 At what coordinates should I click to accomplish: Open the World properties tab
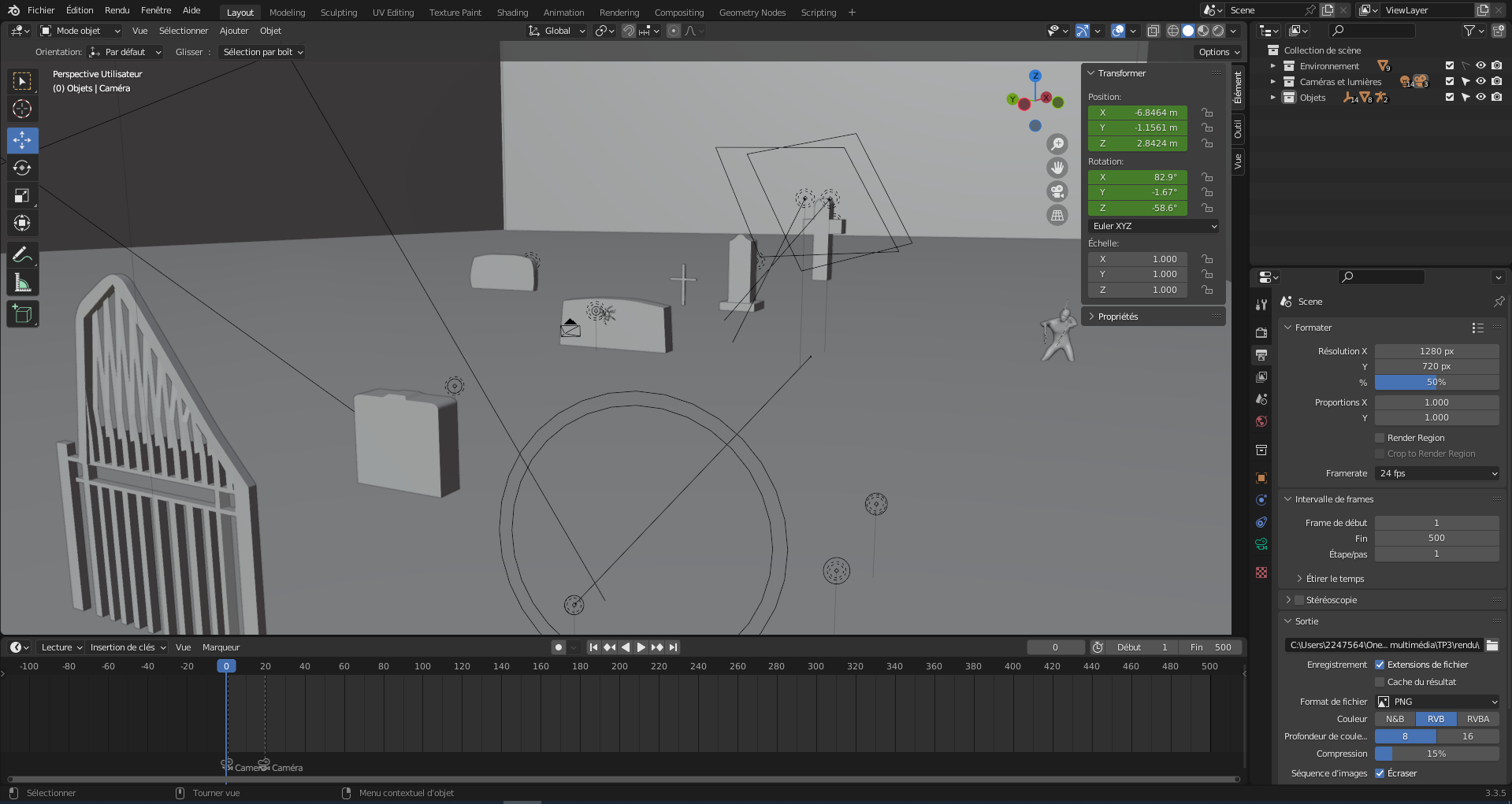coord(1261,421)
